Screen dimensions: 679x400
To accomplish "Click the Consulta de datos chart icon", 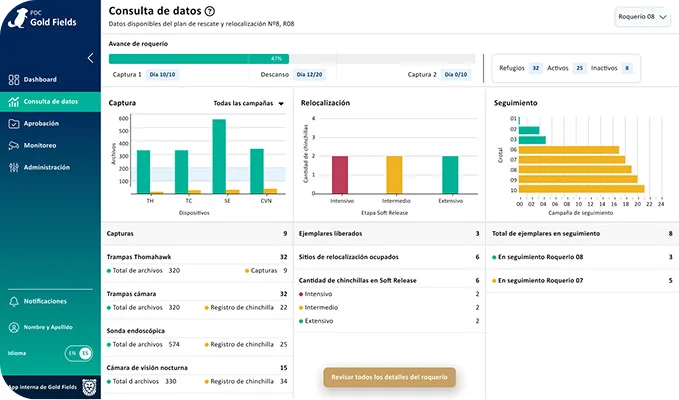I will coord(14,102).
